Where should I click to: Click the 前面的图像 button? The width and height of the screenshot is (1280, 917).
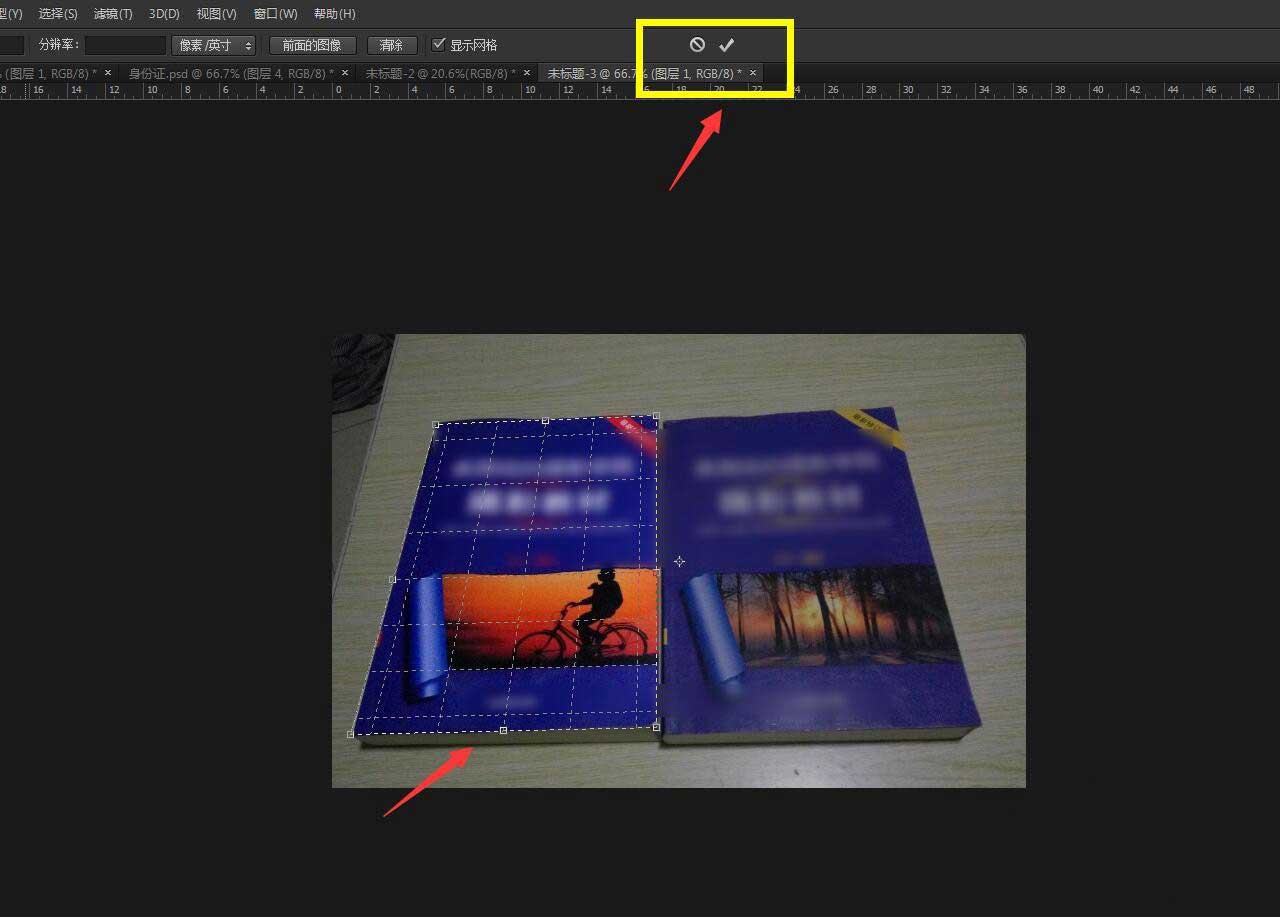click(312, 45)
